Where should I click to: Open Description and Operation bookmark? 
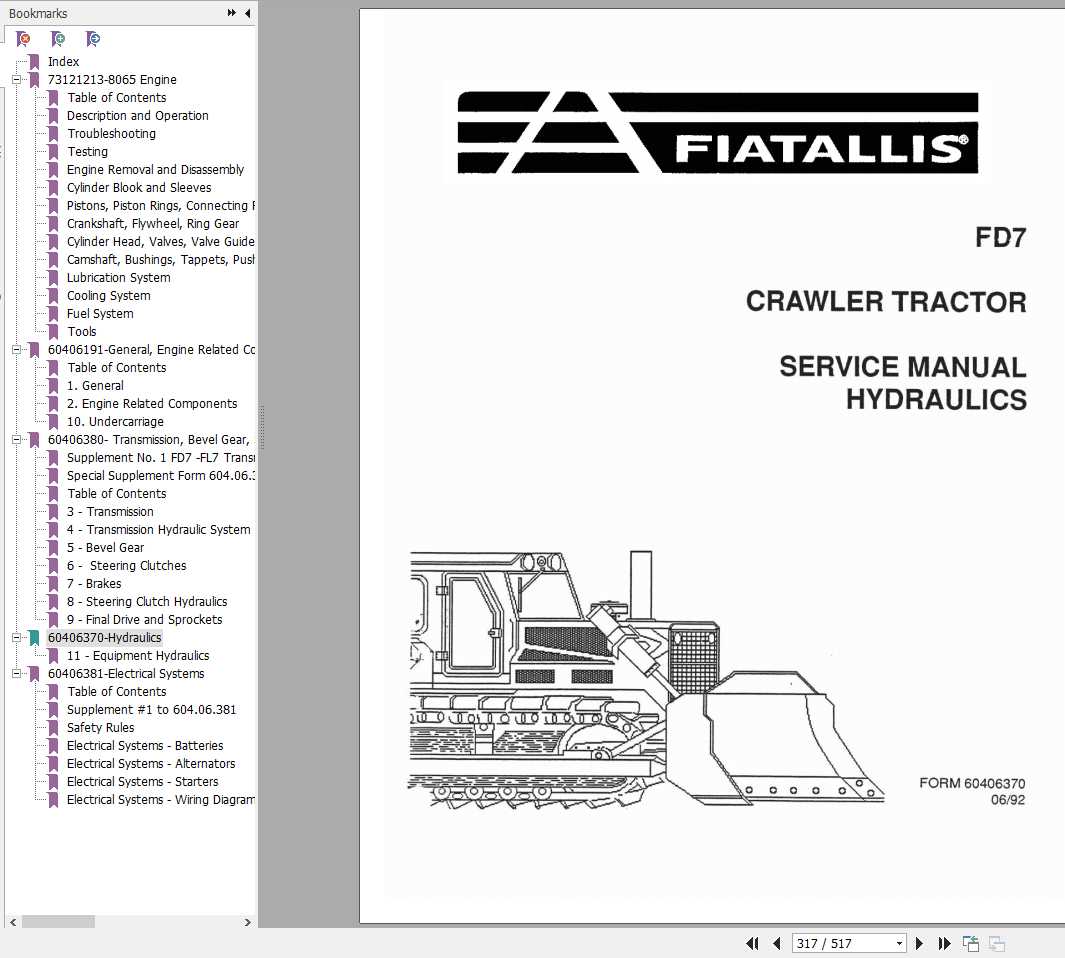point(137,116)
